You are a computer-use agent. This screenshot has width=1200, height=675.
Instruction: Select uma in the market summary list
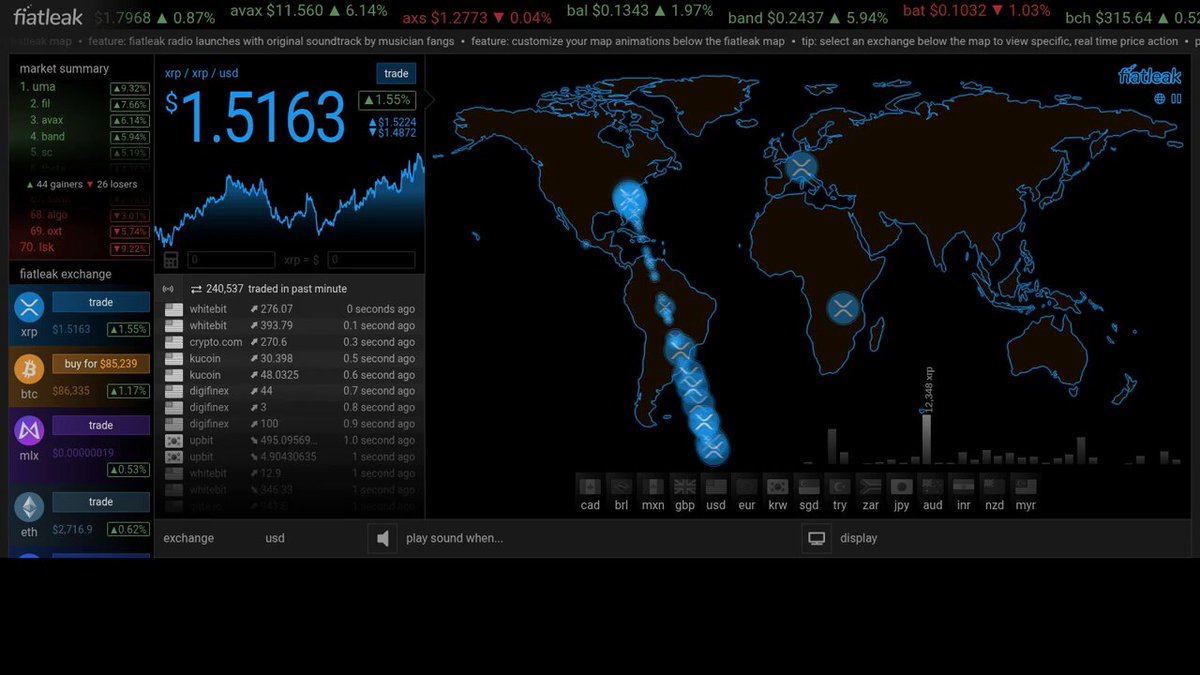pos(84,88)
